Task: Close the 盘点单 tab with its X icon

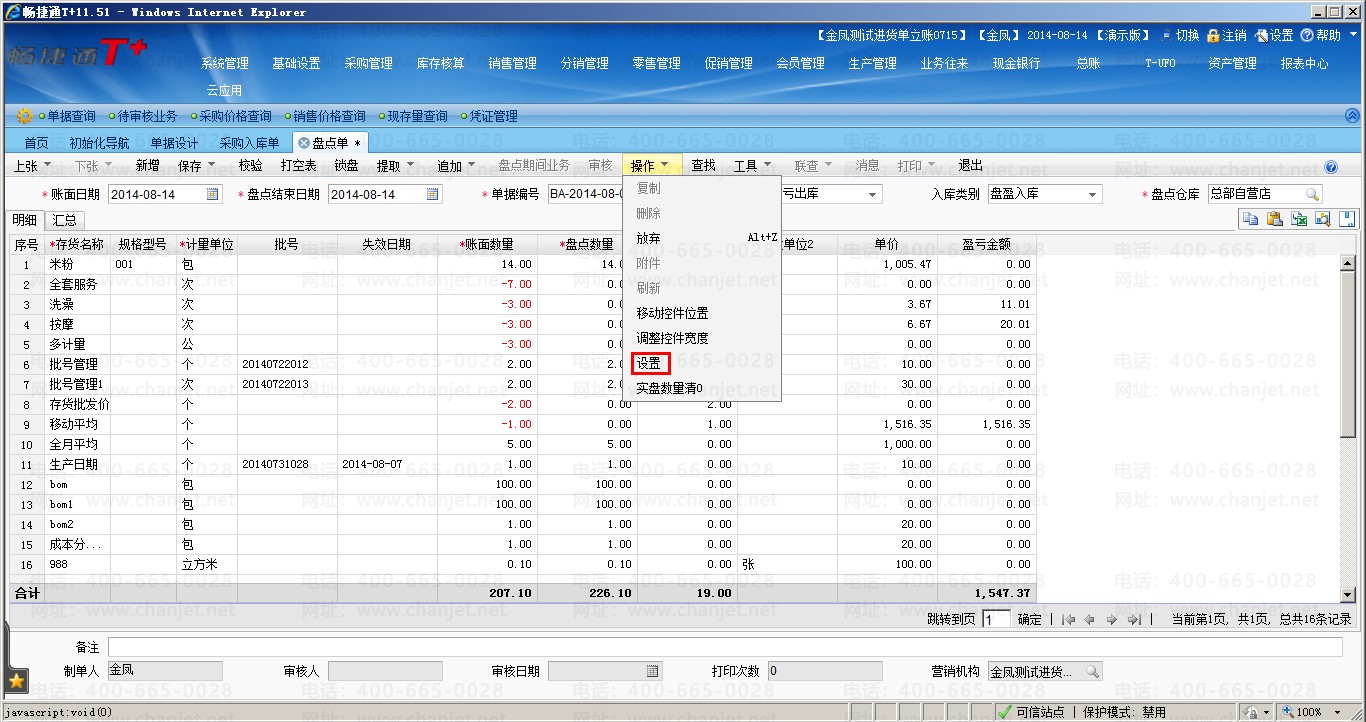Action: pos(304,143)
